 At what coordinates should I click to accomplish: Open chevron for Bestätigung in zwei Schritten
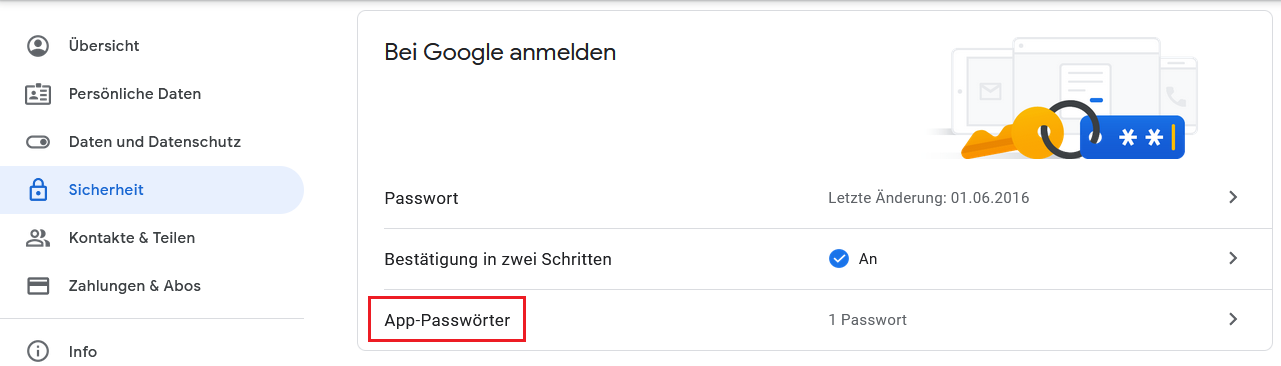tap(1233, 258)
